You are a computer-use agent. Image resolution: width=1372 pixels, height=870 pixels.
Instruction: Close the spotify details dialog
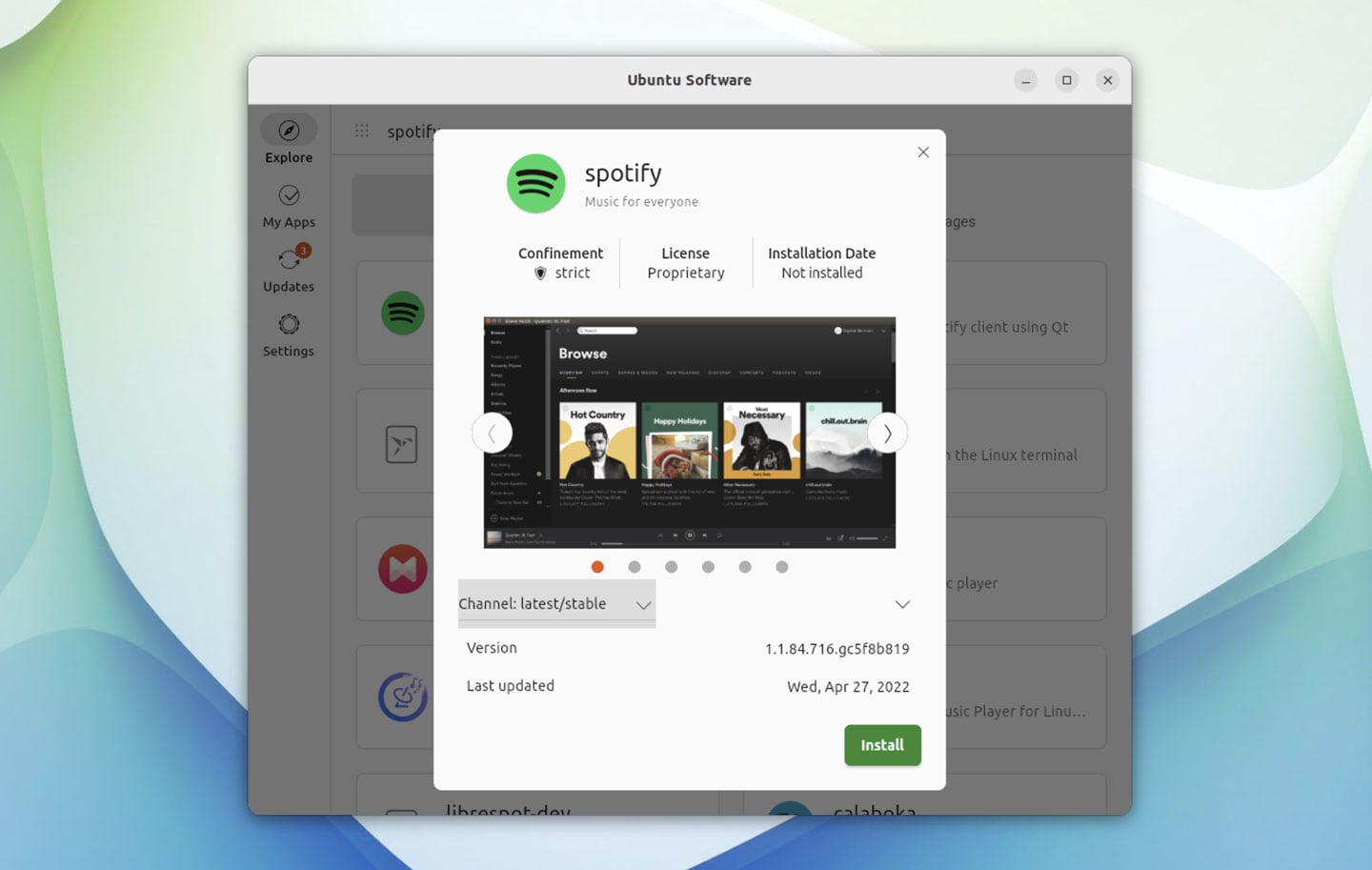(923, 152)
